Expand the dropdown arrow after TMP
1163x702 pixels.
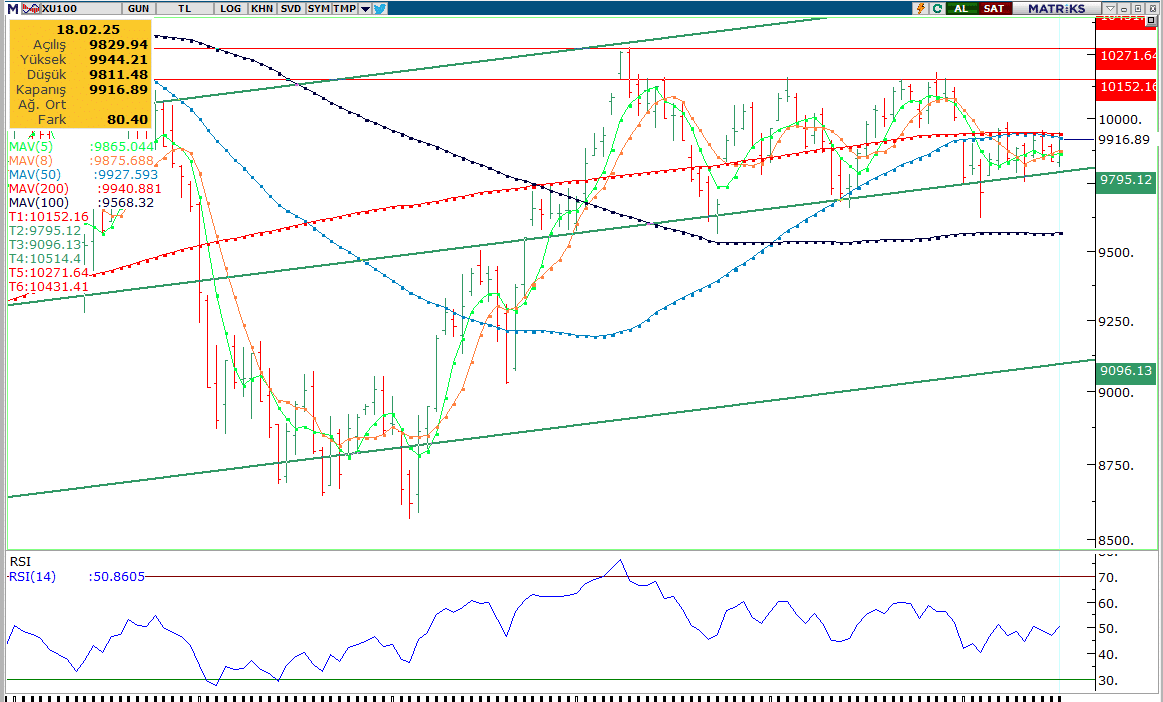click(365, 9)
